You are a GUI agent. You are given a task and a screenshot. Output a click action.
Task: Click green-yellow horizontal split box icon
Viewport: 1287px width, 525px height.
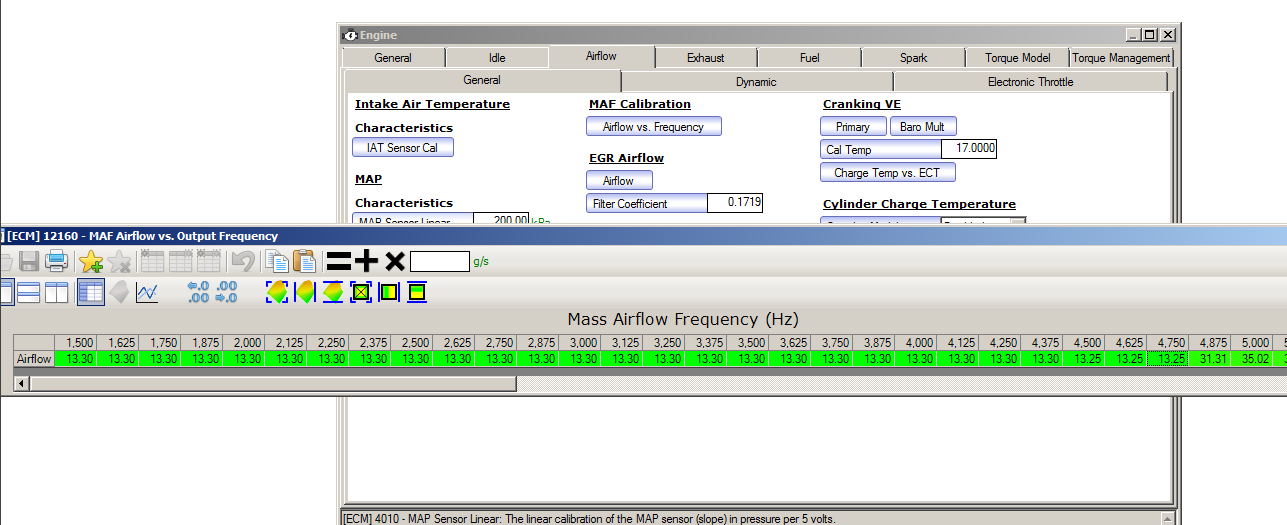coord(417,292)
